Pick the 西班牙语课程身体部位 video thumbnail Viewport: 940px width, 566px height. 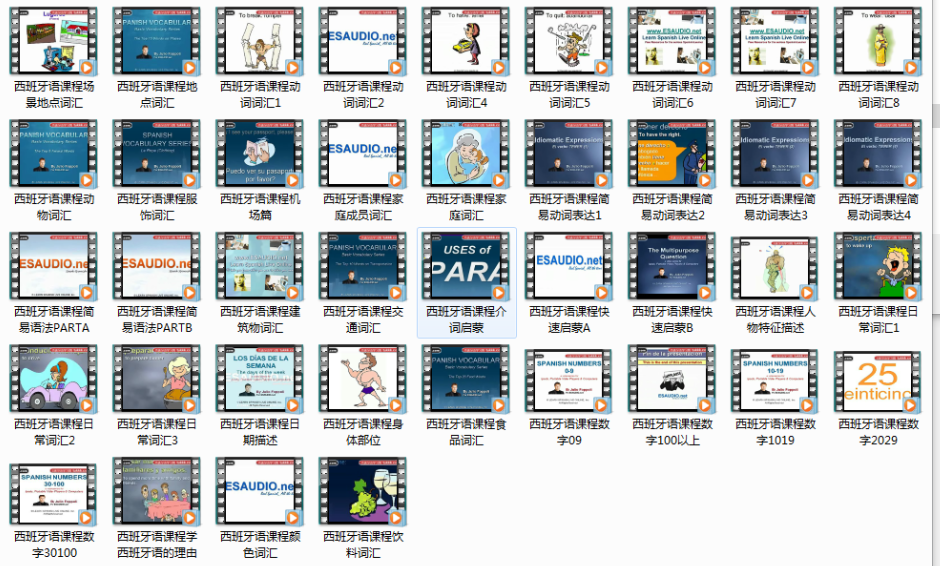(x=362, y=378)
